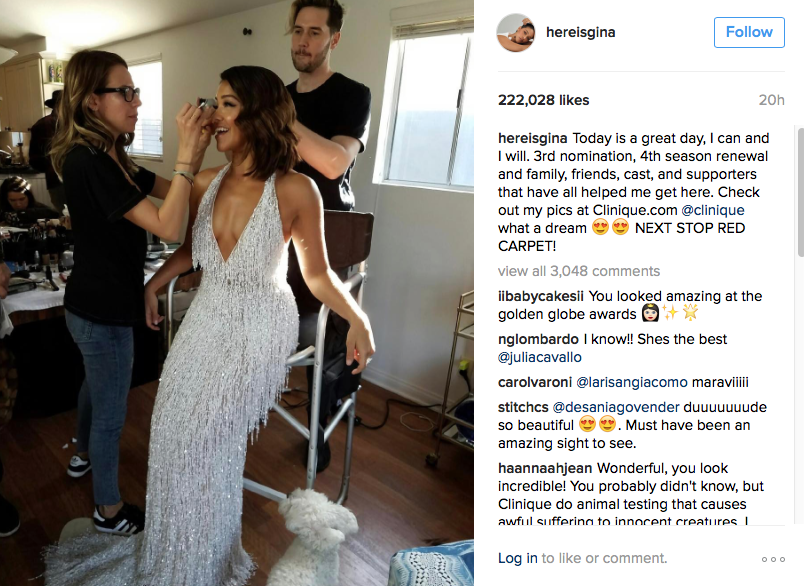Click Log in to like or comment

pyautogui.click(x=518, y=558)
